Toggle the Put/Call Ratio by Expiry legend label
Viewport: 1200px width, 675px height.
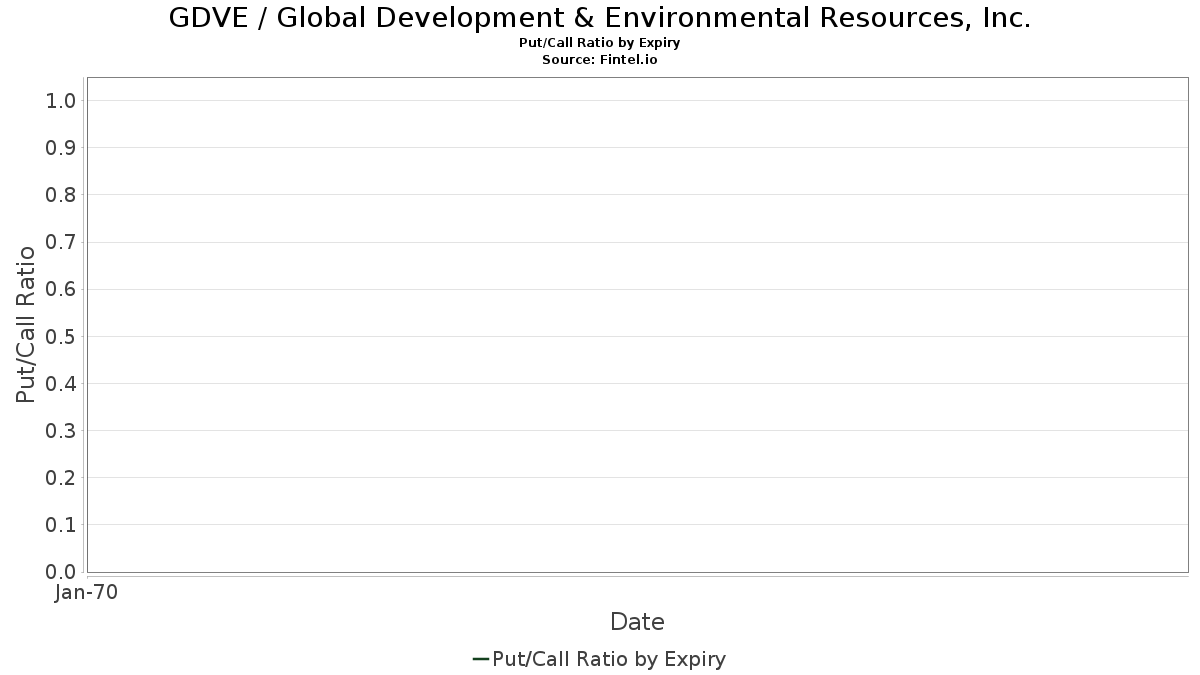click(609, 659)
